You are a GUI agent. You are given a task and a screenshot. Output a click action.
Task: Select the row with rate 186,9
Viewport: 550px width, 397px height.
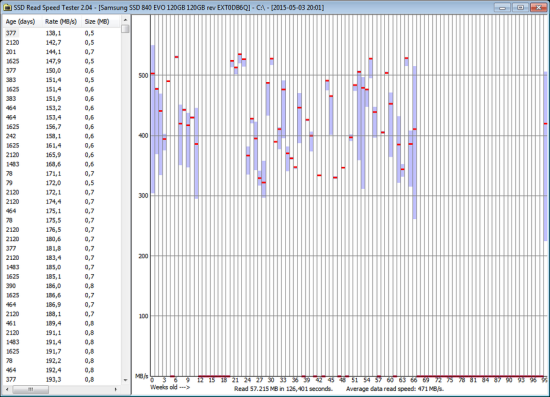(61, 305)
